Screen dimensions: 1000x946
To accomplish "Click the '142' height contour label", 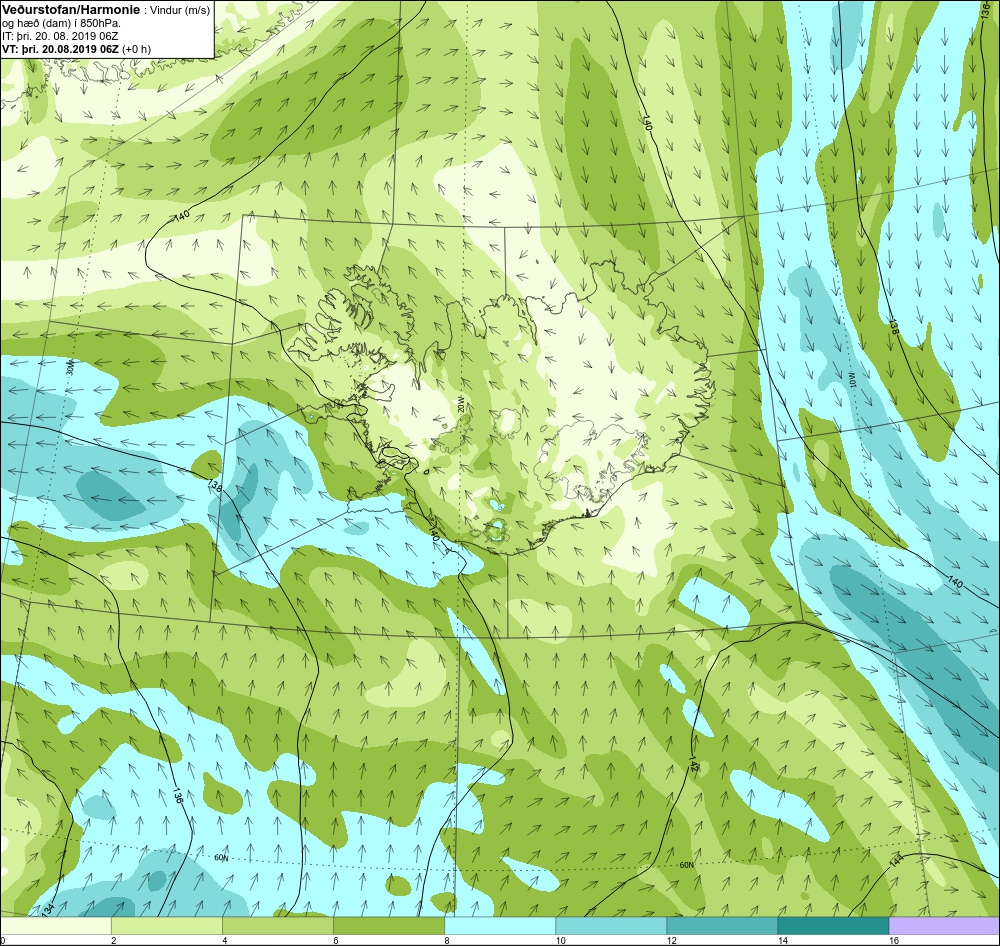I will (x=693, y=763).
